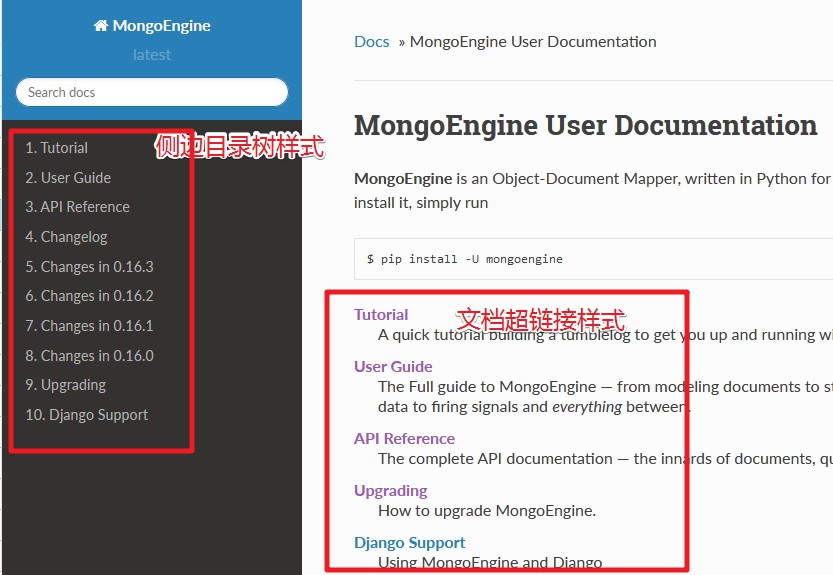Click the home icon beside MongoEngine

pos(101,26)
